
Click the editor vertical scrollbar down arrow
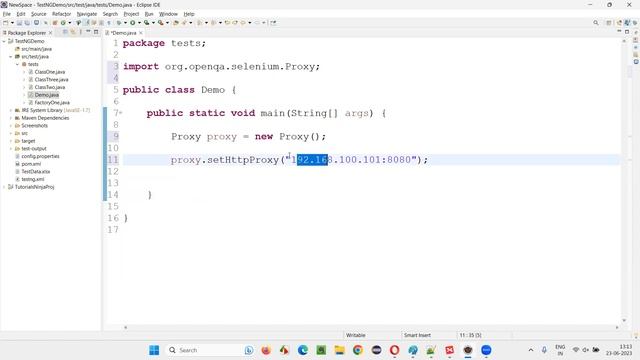624,320
